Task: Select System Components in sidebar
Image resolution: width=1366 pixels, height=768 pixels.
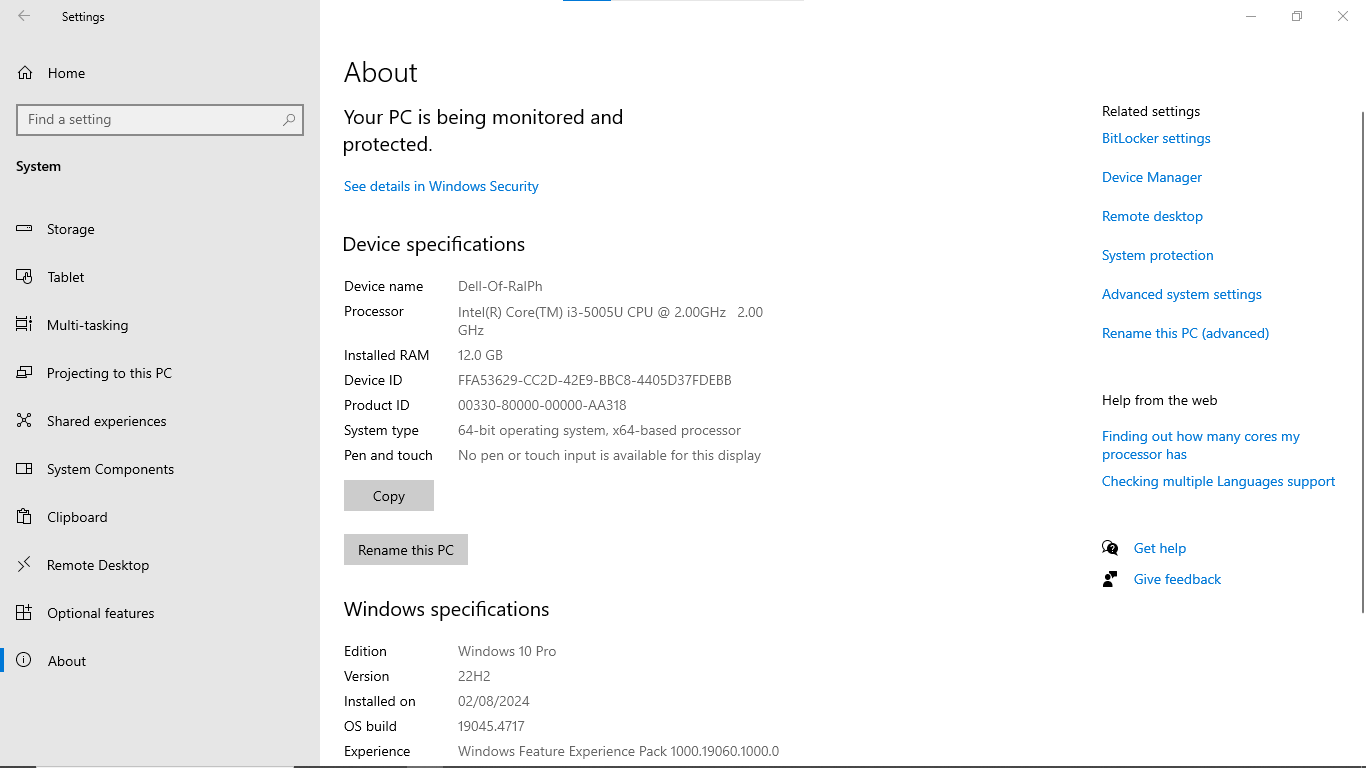Action: (110, 469)
